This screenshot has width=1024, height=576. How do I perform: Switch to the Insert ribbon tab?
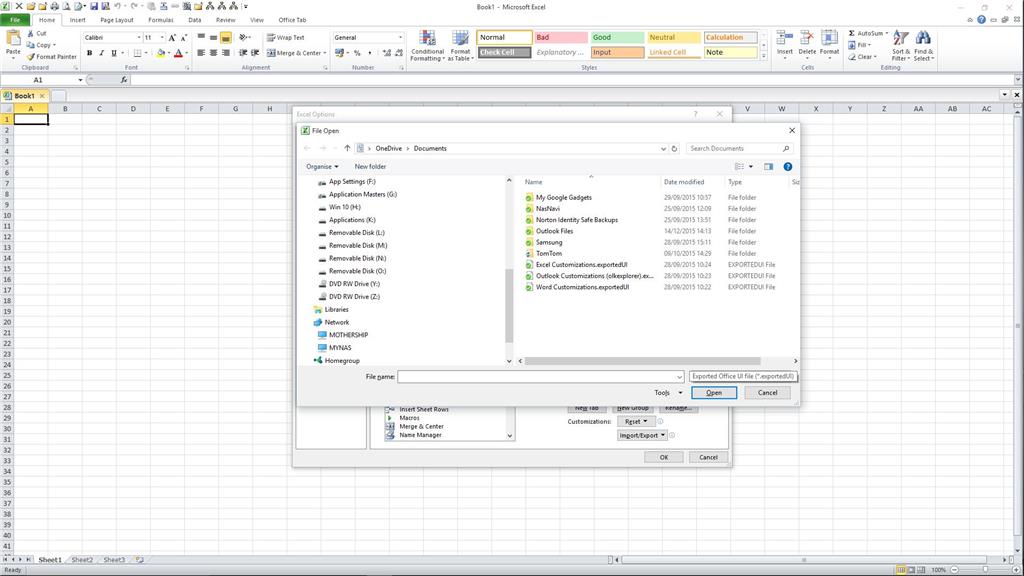pyautogui.click(x=78, y=20)
